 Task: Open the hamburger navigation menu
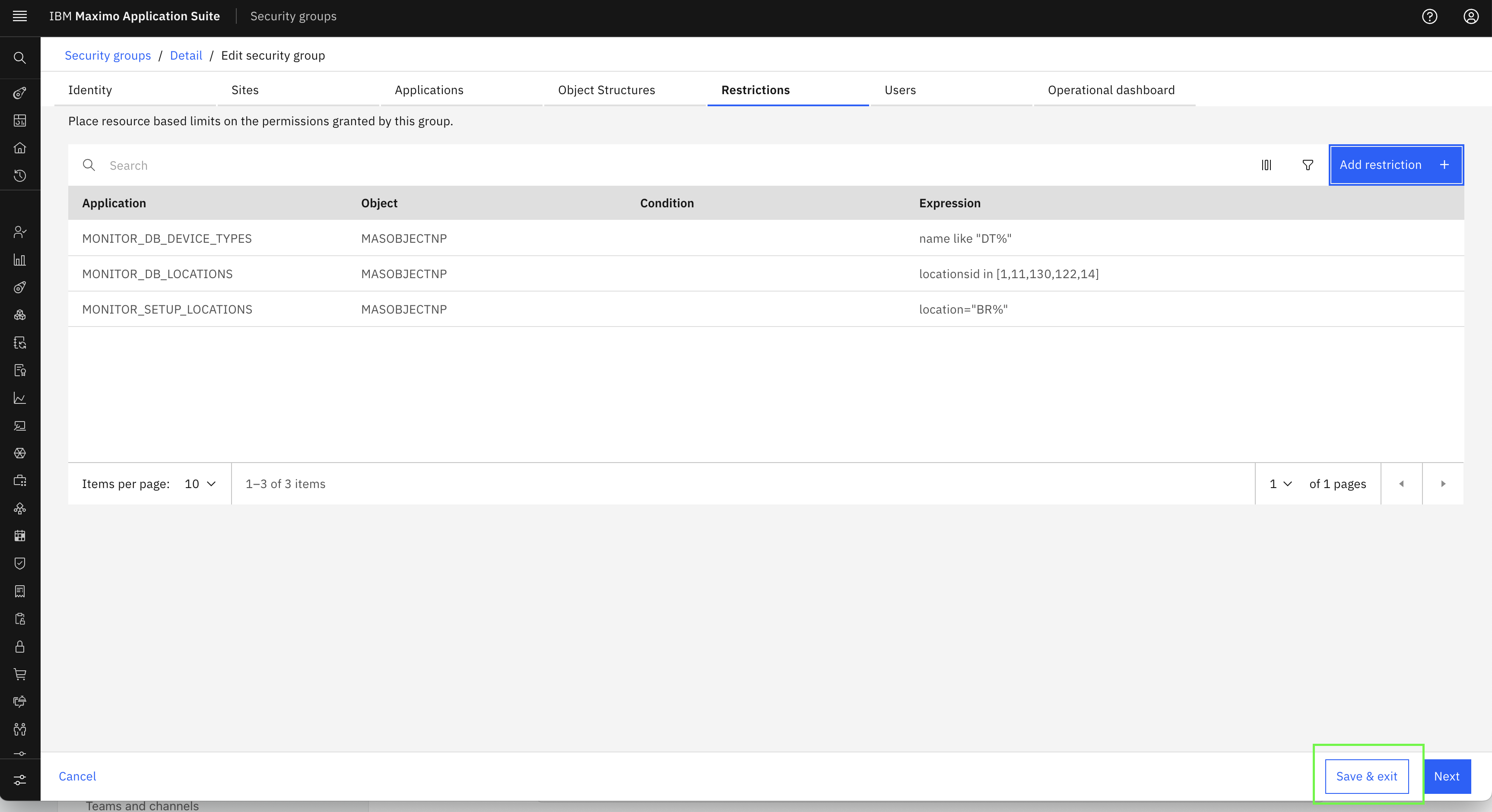(20, 16)
